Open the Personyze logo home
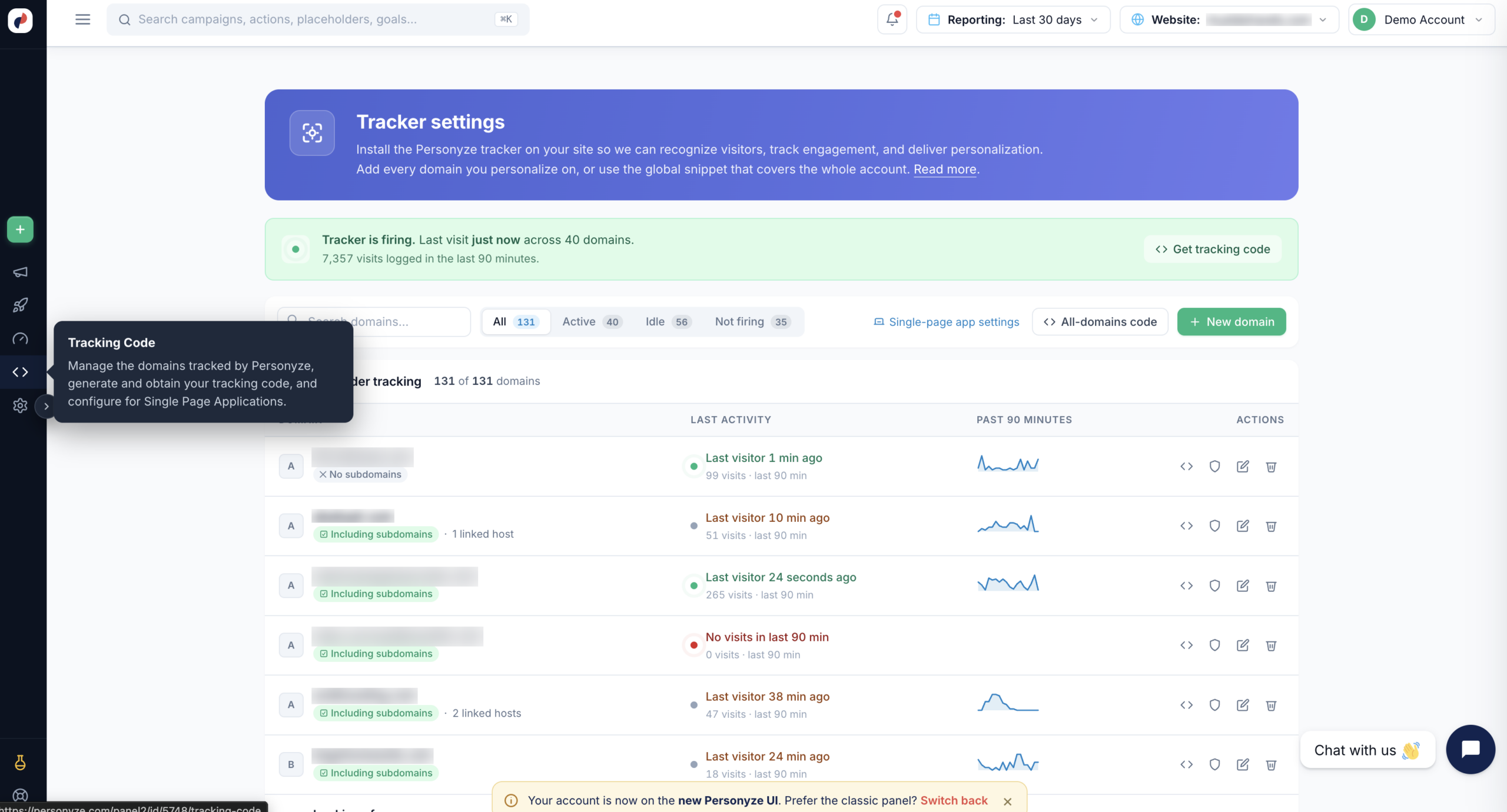The width and height of the screenshot is (1507, 812). [20, 20]
